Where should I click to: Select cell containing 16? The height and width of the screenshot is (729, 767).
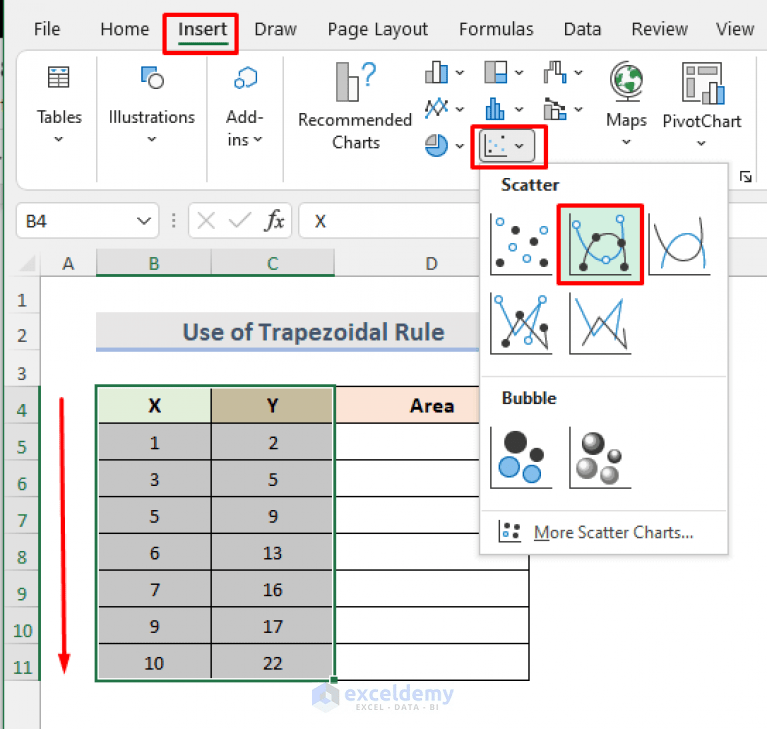tap(272, 590)
